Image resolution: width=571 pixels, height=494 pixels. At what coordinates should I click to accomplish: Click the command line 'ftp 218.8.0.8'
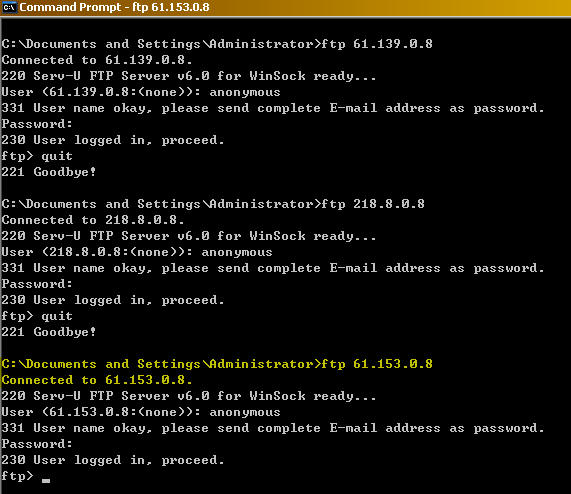click(x=373, y=204)
